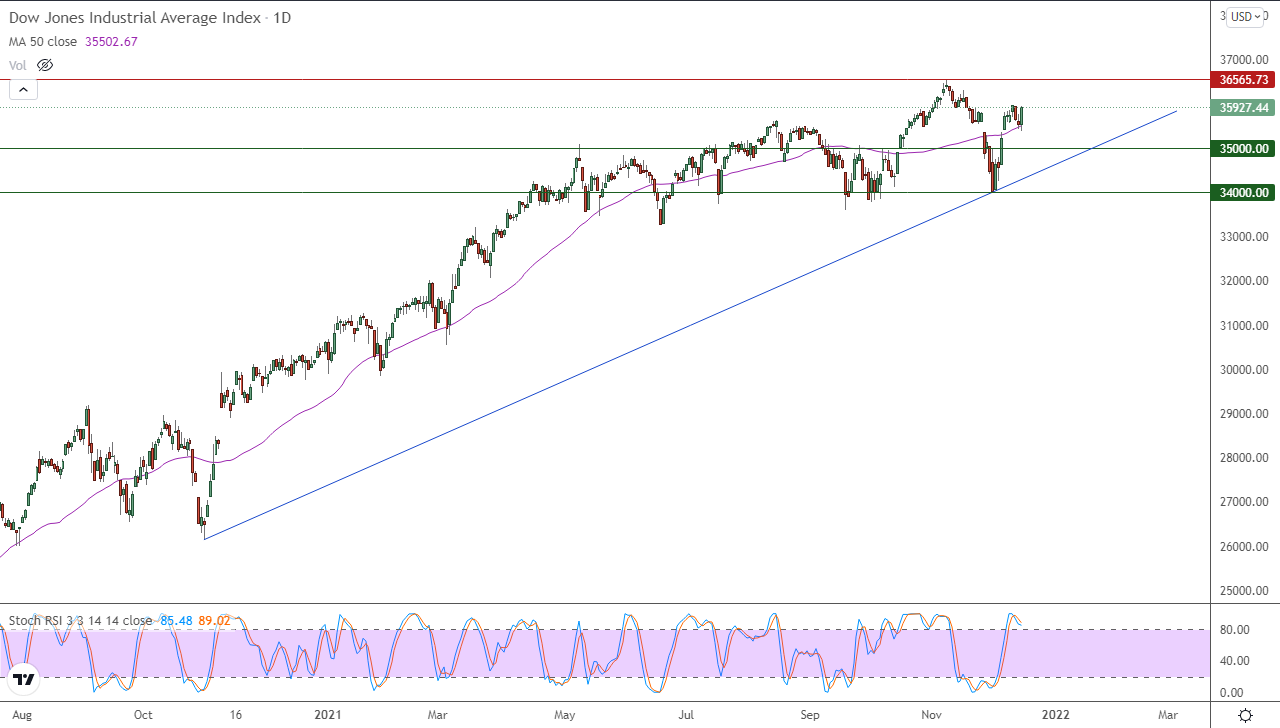
Task: Click the Stoch RSI value 85.48
Action: (x=175, y=621)
